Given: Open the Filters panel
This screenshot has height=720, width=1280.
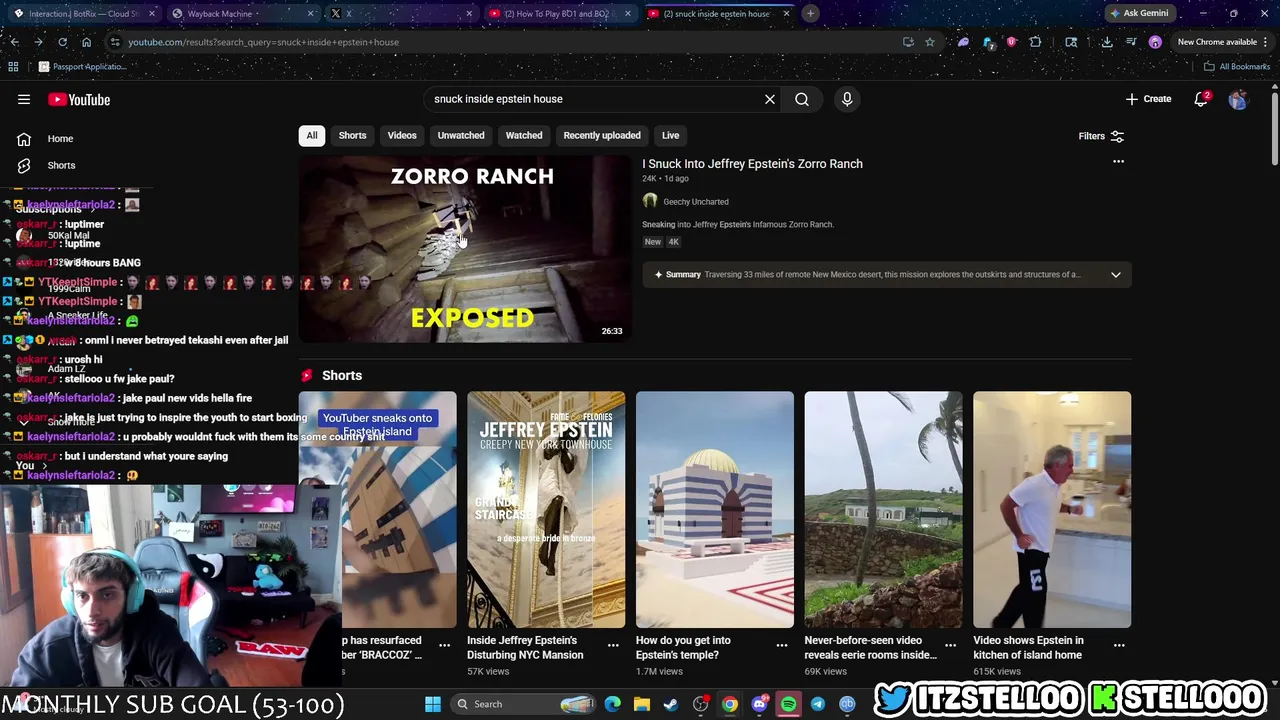Looking at the screenshot, I should [x=1101, y=136].
